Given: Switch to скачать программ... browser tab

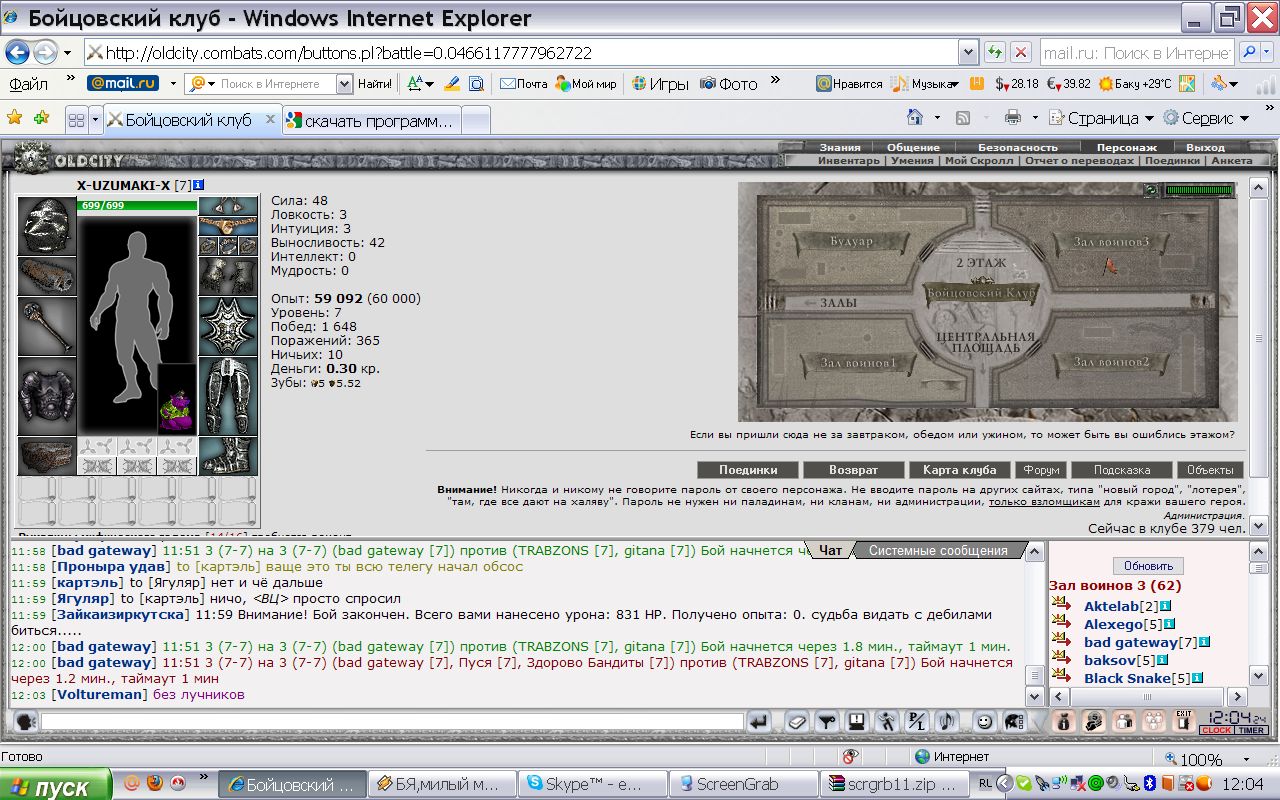Looking at the screenshot, I should point(371,120).
